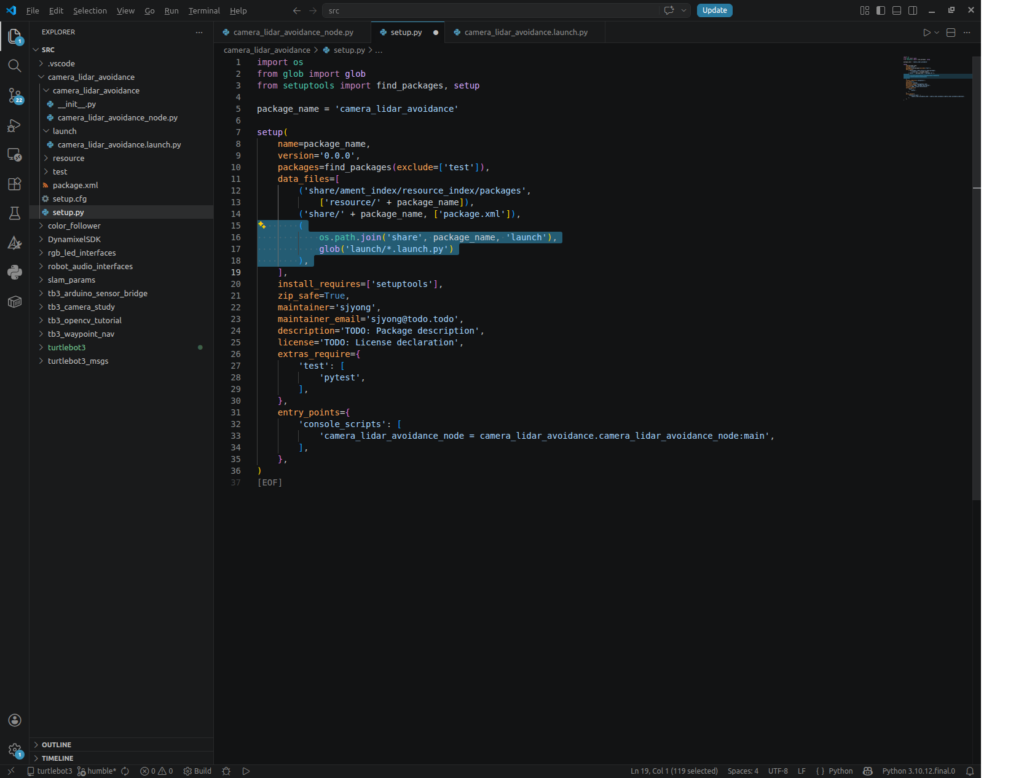Open Source Control view with 22 badge
The image size is (1024, 778).
click(14, 95)
